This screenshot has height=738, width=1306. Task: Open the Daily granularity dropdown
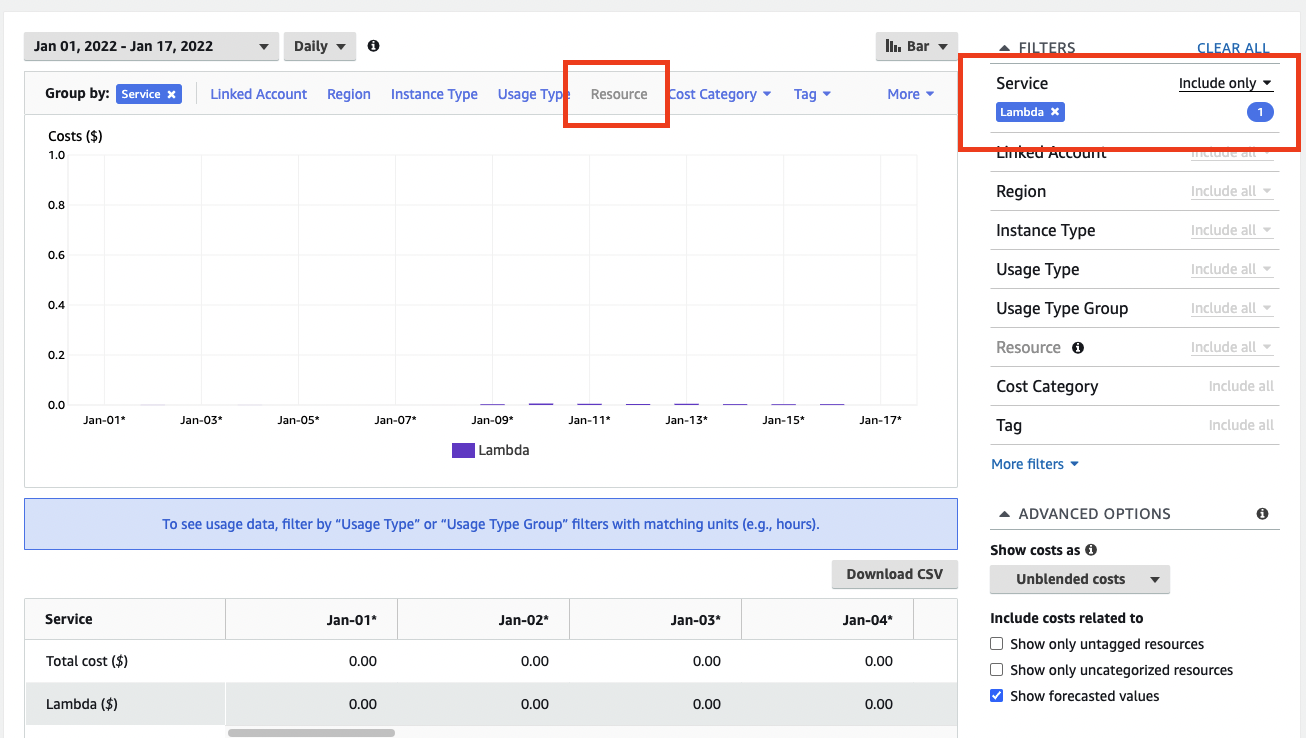(320, 46)
